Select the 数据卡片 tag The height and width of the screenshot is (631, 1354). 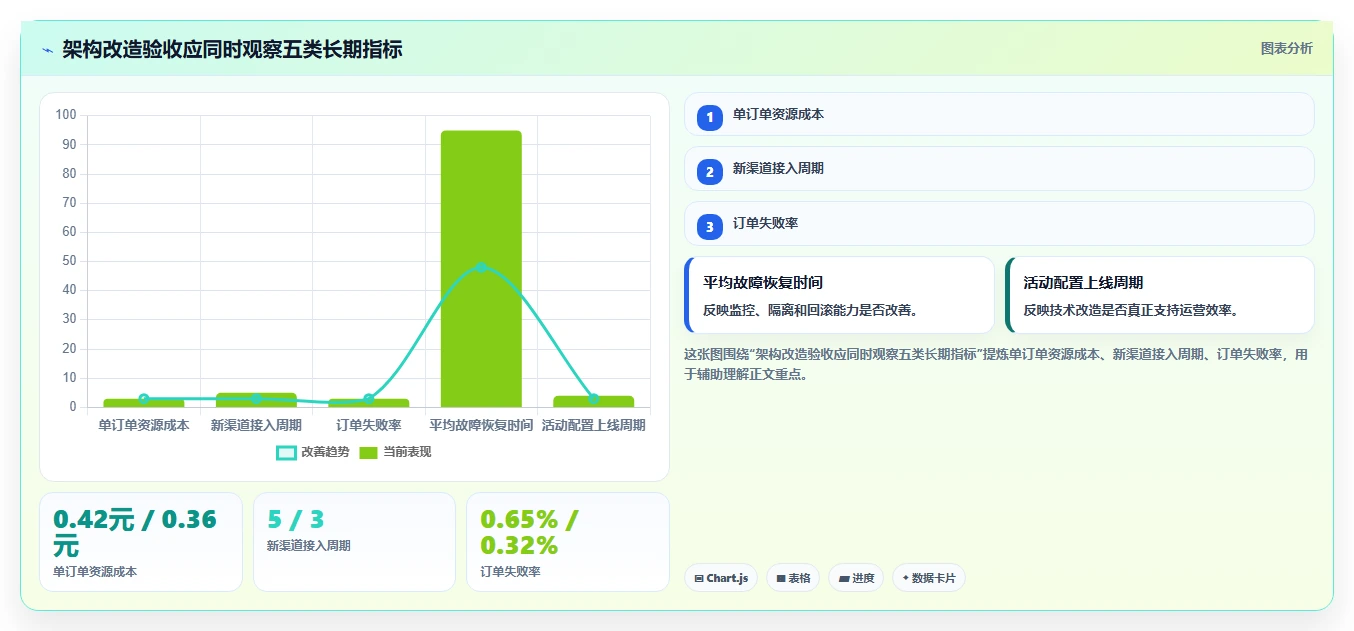click(x=929, y=578)
